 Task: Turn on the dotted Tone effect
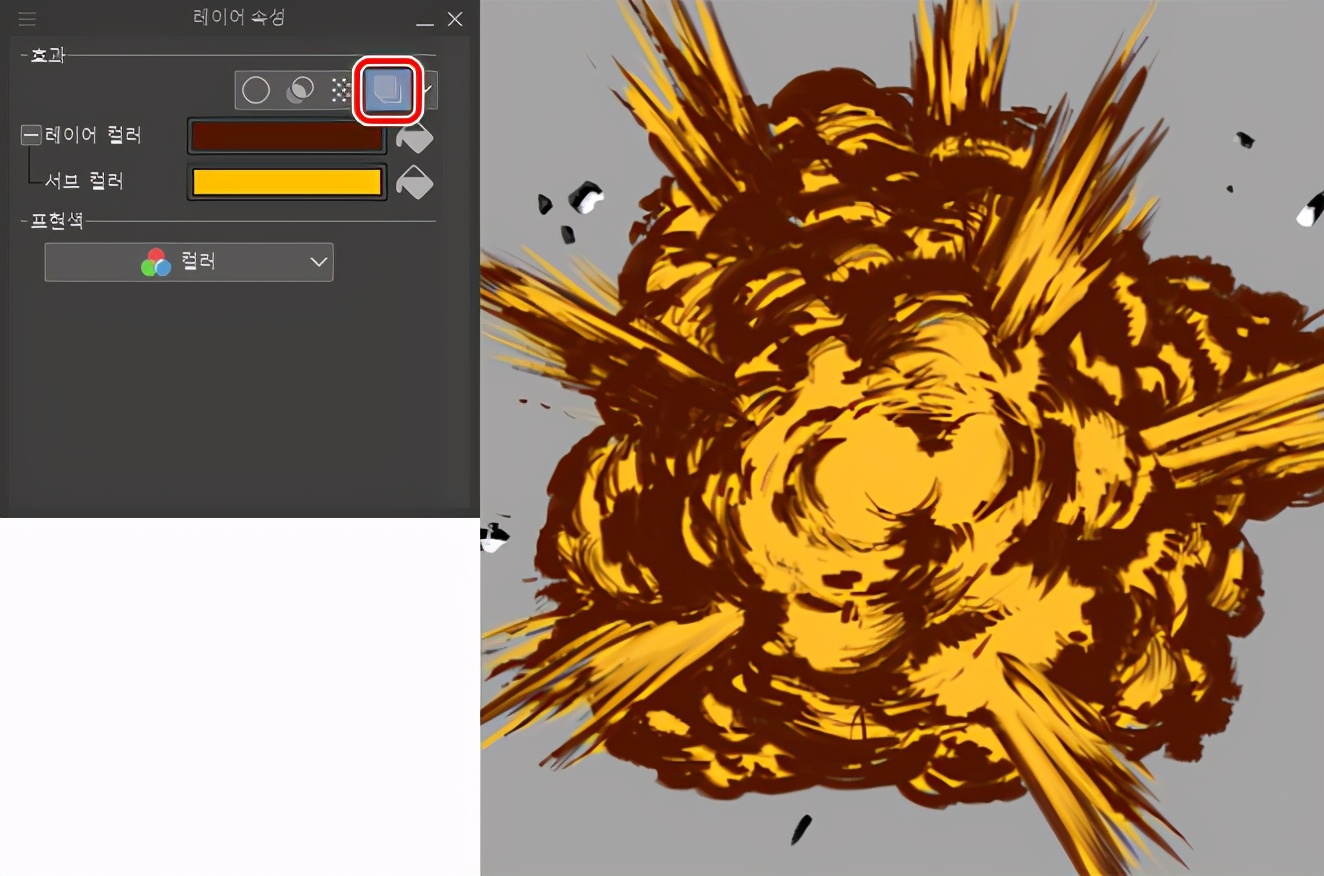click(x=340, y=91)
